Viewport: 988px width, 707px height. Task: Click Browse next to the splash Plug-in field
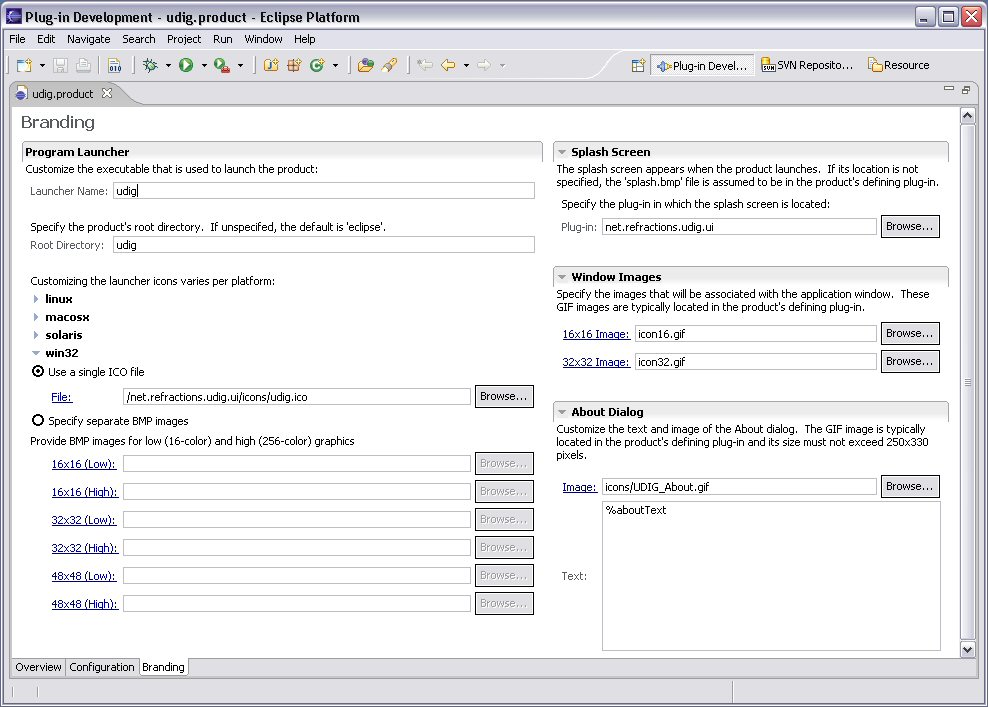pos(910,227)
